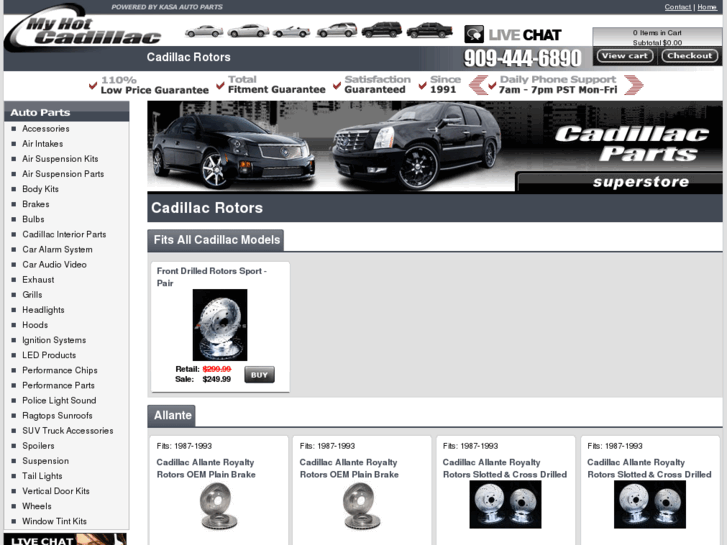
Task: Open Exhaust category
Action: pos(38,280)
